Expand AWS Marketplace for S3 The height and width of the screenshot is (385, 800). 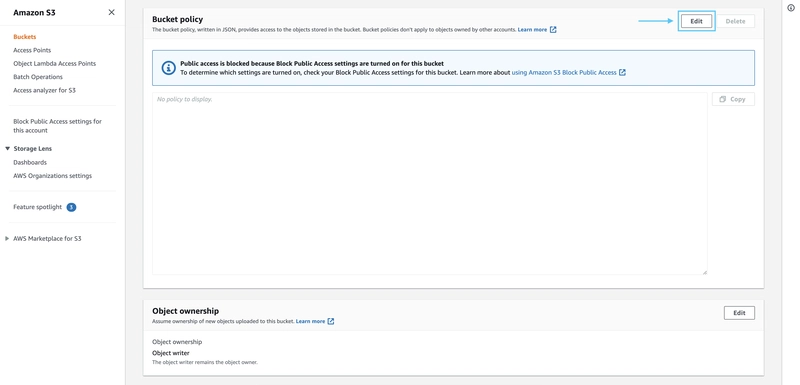7,238
